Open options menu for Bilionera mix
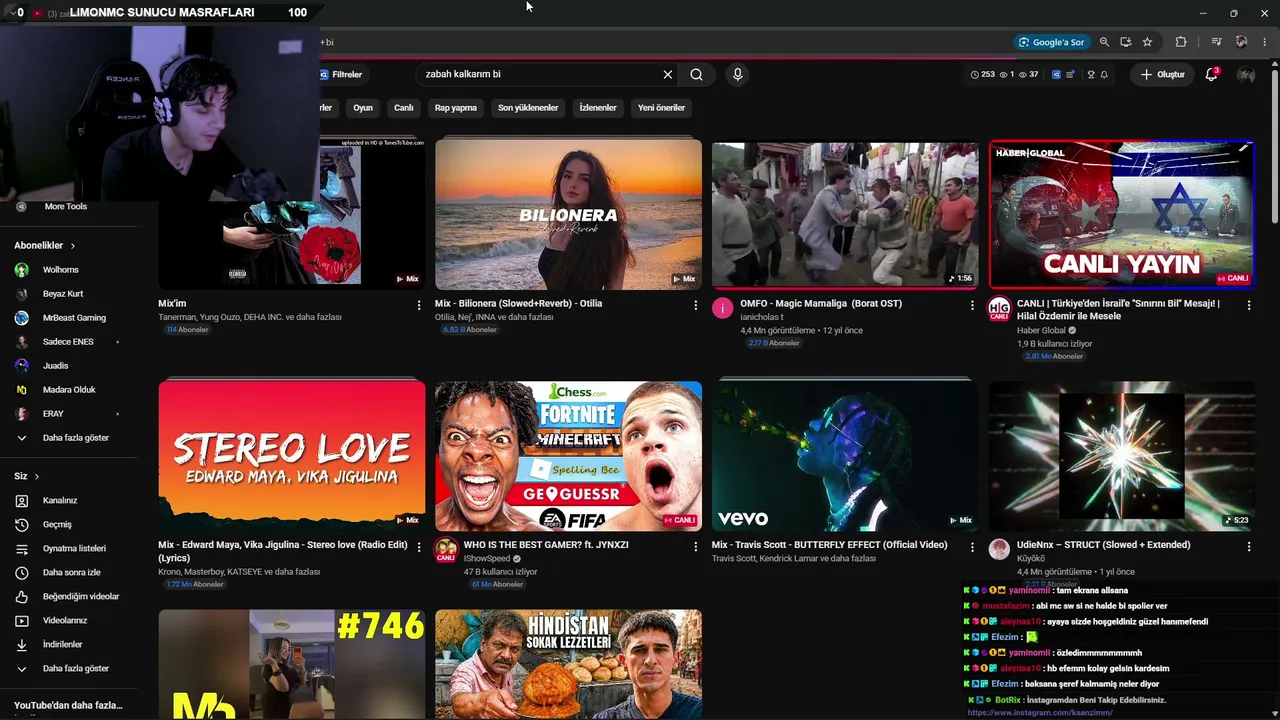 coord(696,305)
